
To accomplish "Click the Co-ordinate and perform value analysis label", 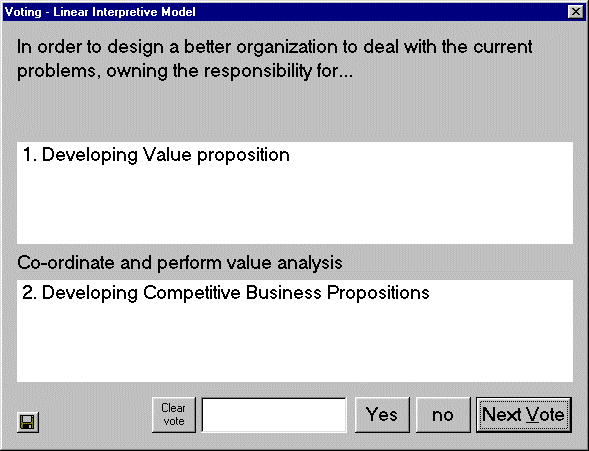I will pyautogui.click(x=180, y=263).
